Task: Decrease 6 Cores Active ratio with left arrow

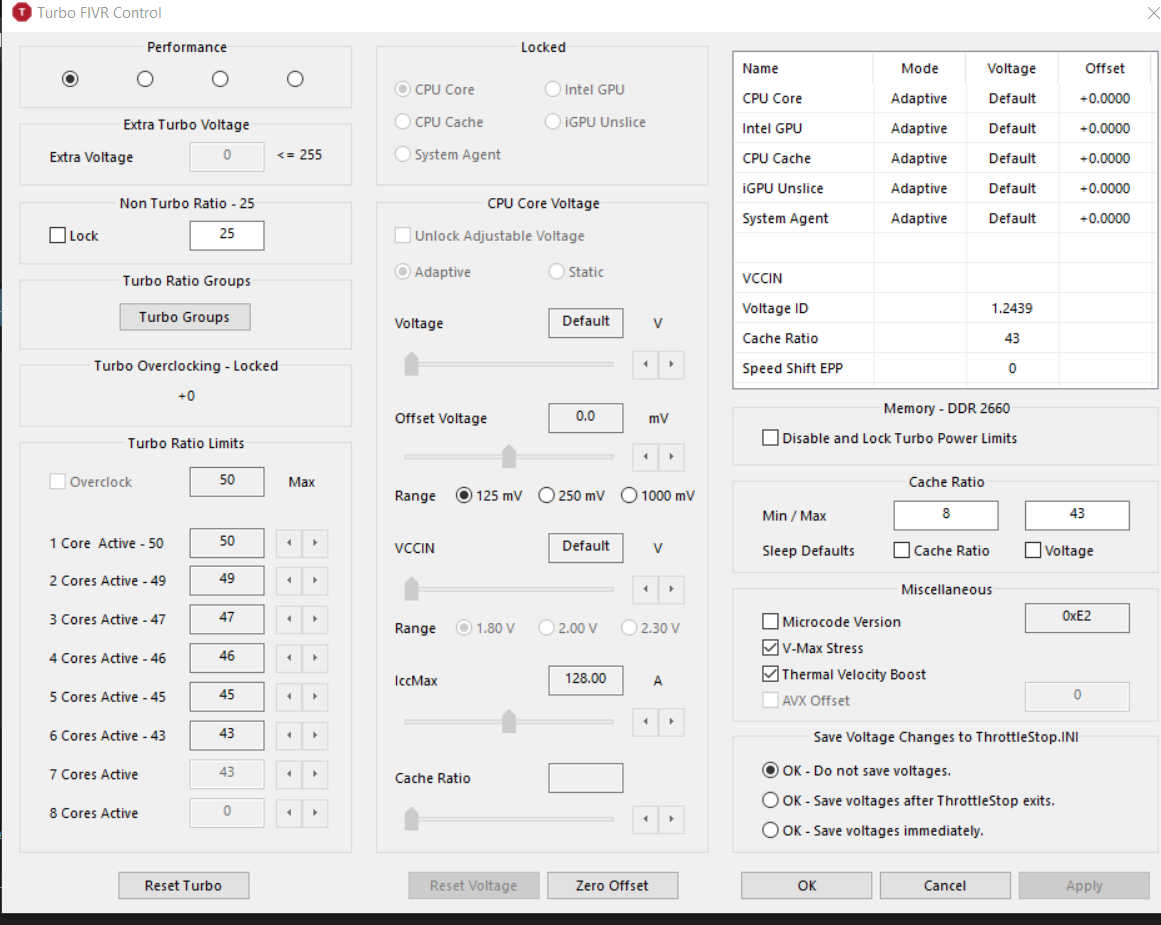Action: click(x=290, y=735)
